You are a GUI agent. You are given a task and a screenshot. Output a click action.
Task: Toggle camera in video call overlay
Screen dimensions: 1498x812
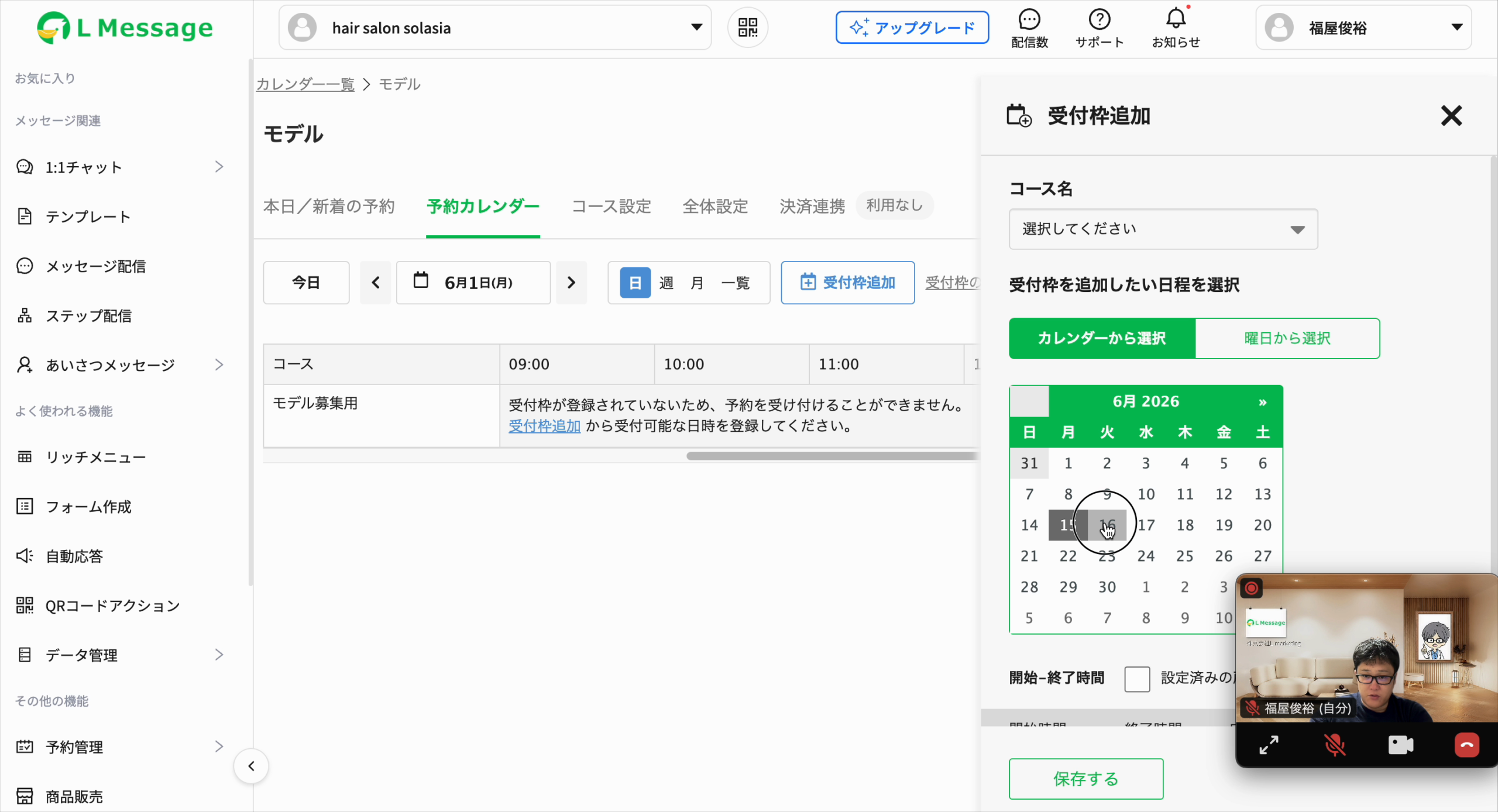click(1401, 745)
